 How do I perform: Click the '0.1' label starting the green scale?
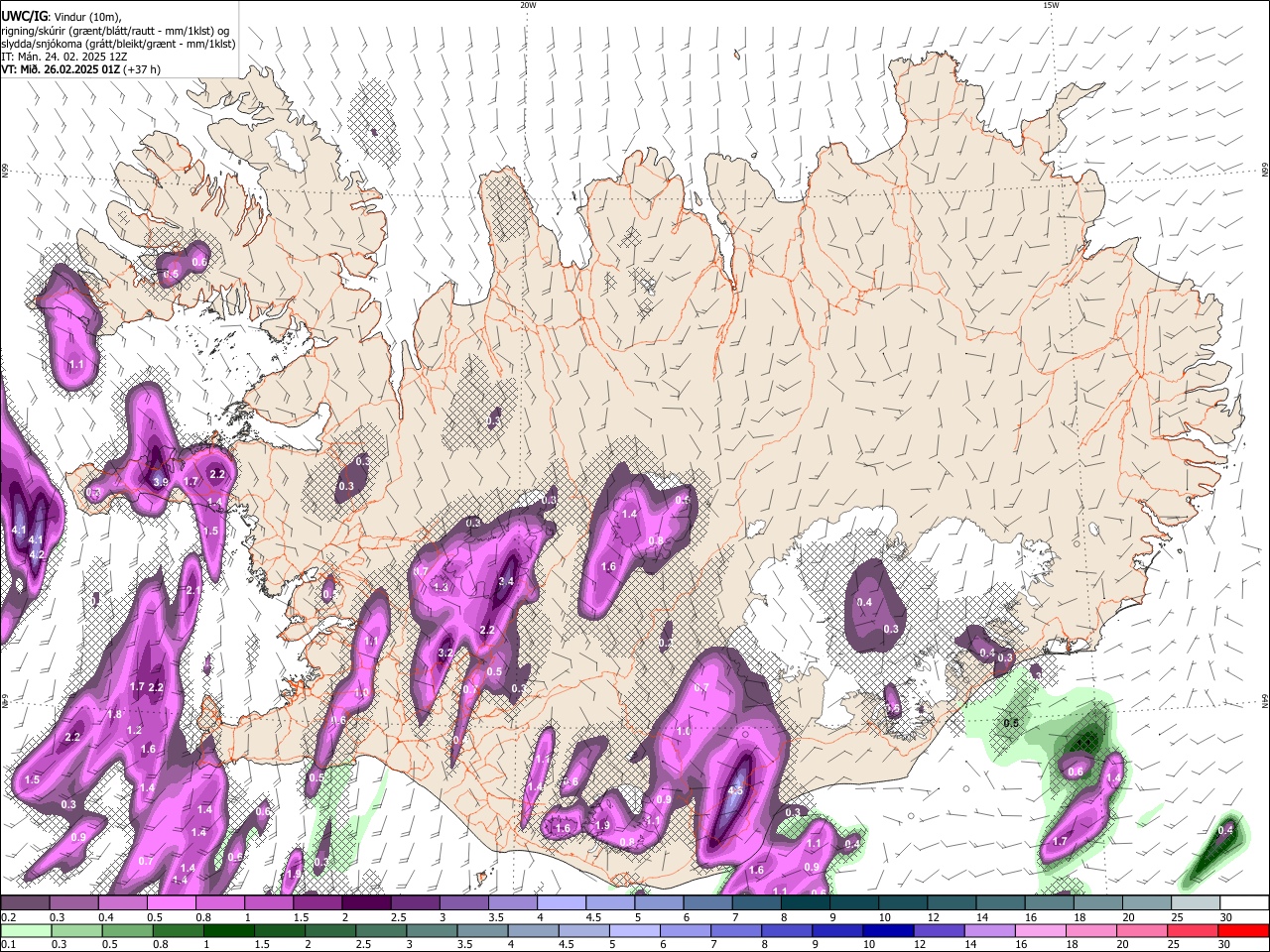pos(9,944)
